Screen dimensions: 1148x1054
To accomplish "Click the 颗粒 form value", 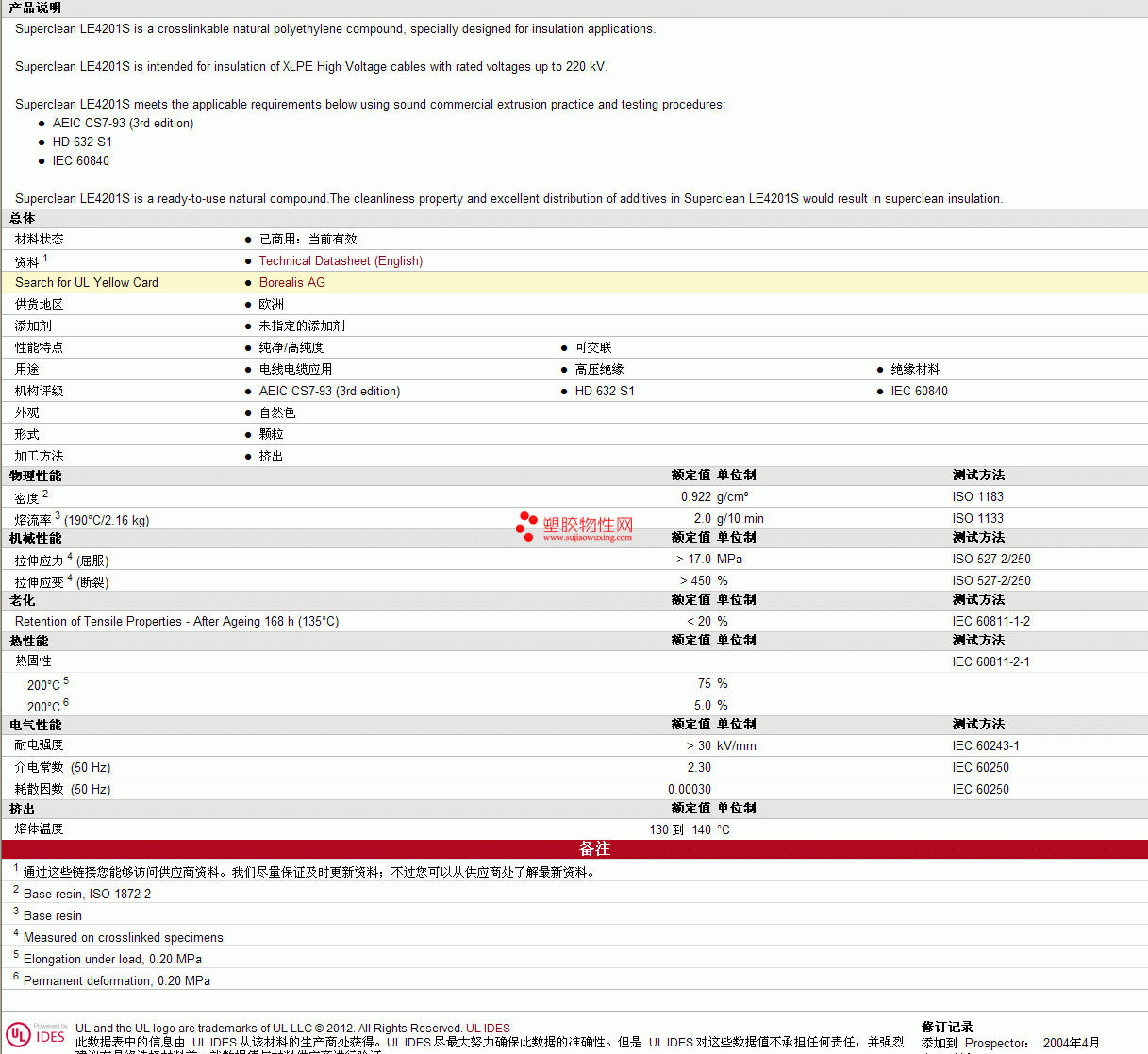I will [272, 435].
